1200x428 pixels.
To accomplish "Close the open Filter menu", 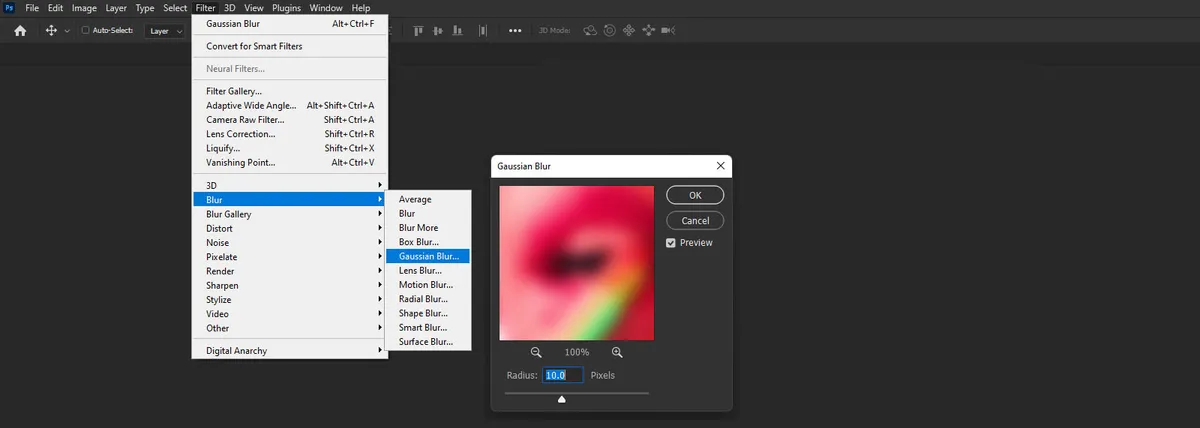I will pyautogui.click(x=205, y=8).
